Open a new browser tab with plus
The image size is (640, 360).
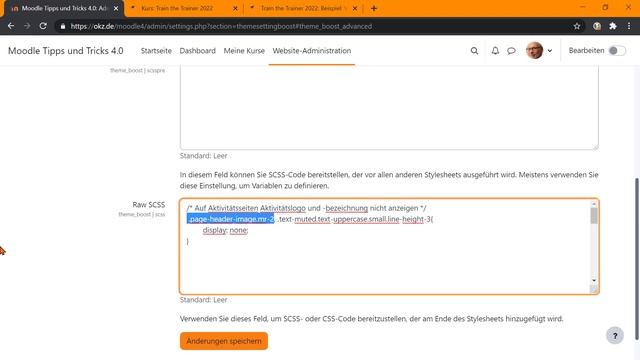tap(373, 8)
